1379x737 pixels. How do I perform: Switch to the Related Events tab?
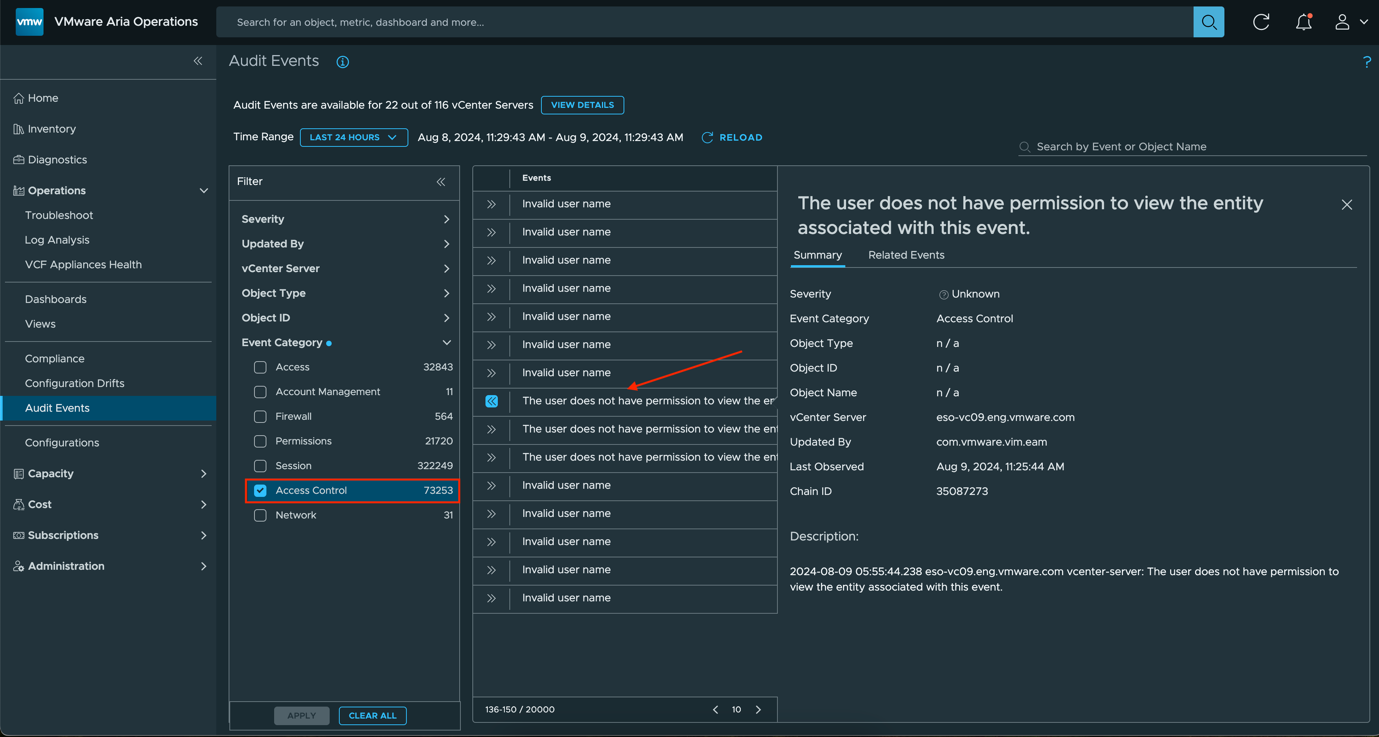click(x=906, y=255)
